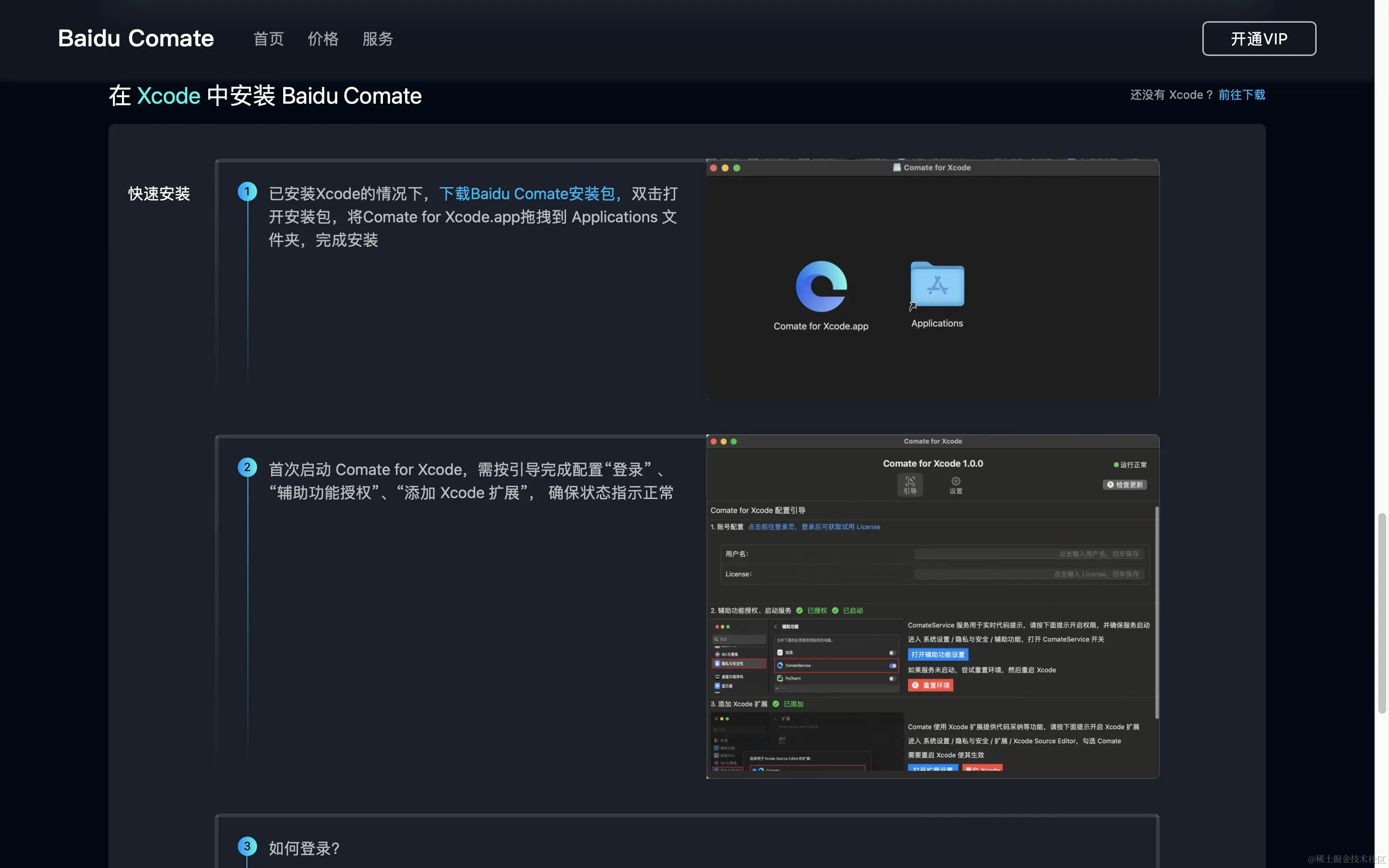1389x868 pixels.
Task: Click the 打开辅助功能设置 button
Action: point(938,654)
